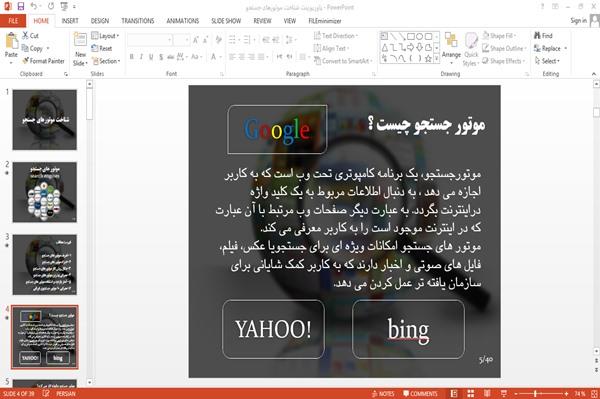The width and height of the screenshot is (600, 399).
Task: Select the star shape in Drawing gallery
Action: point(428,59)
